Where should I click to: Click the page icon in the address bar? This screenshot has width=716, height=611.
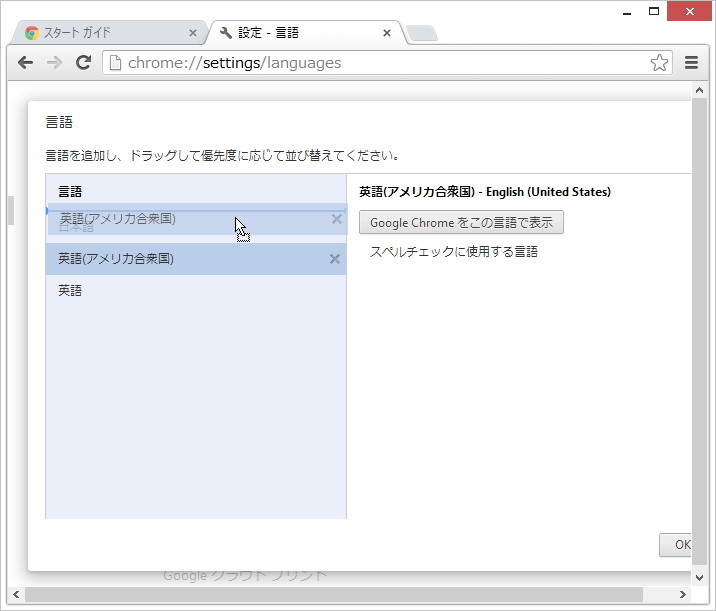pos(116,63)
